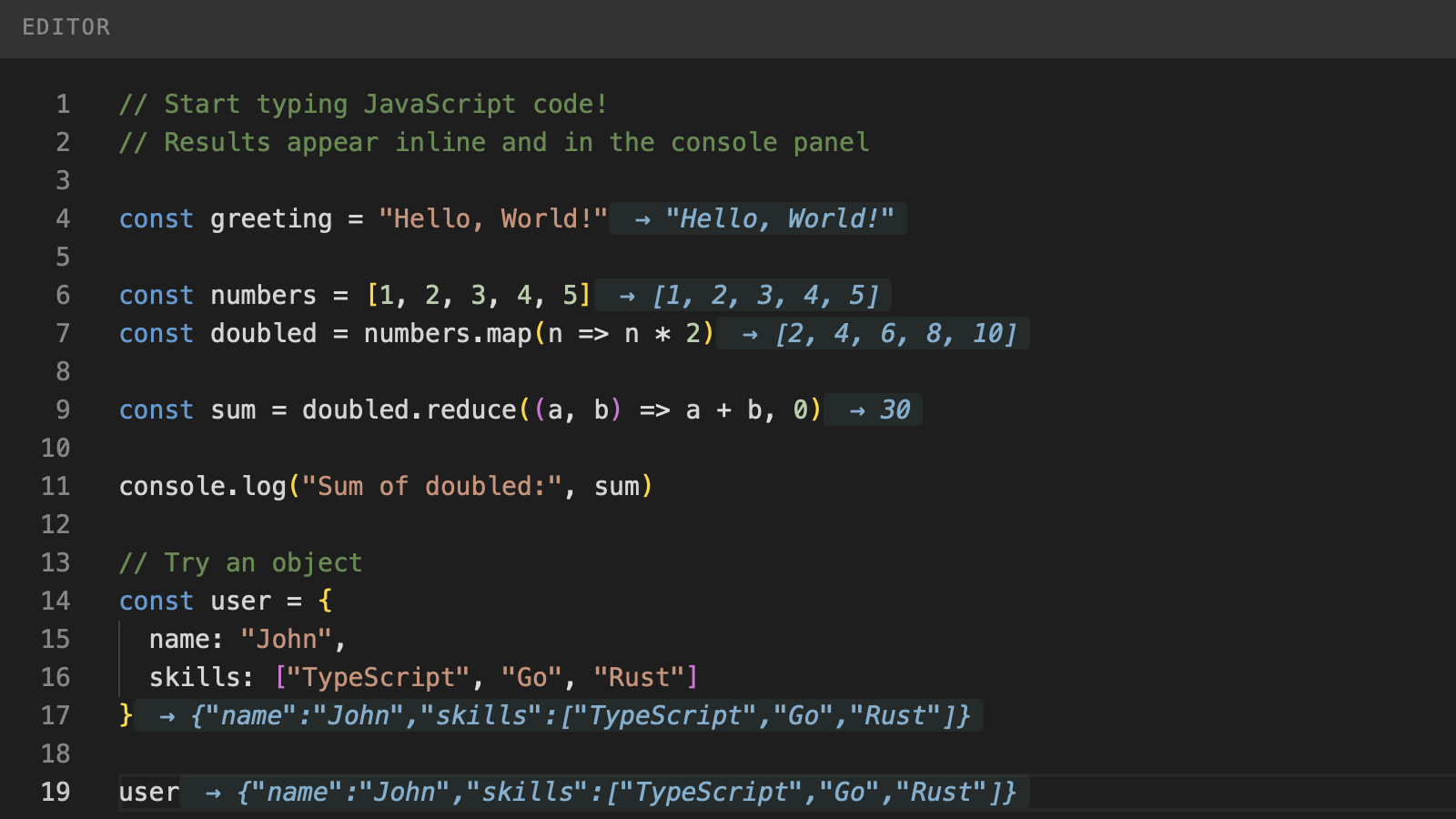Click the inline result "Hello, World!"
Image resolution: width=1456 pixels, height=819 pixels.
point(783,218)
